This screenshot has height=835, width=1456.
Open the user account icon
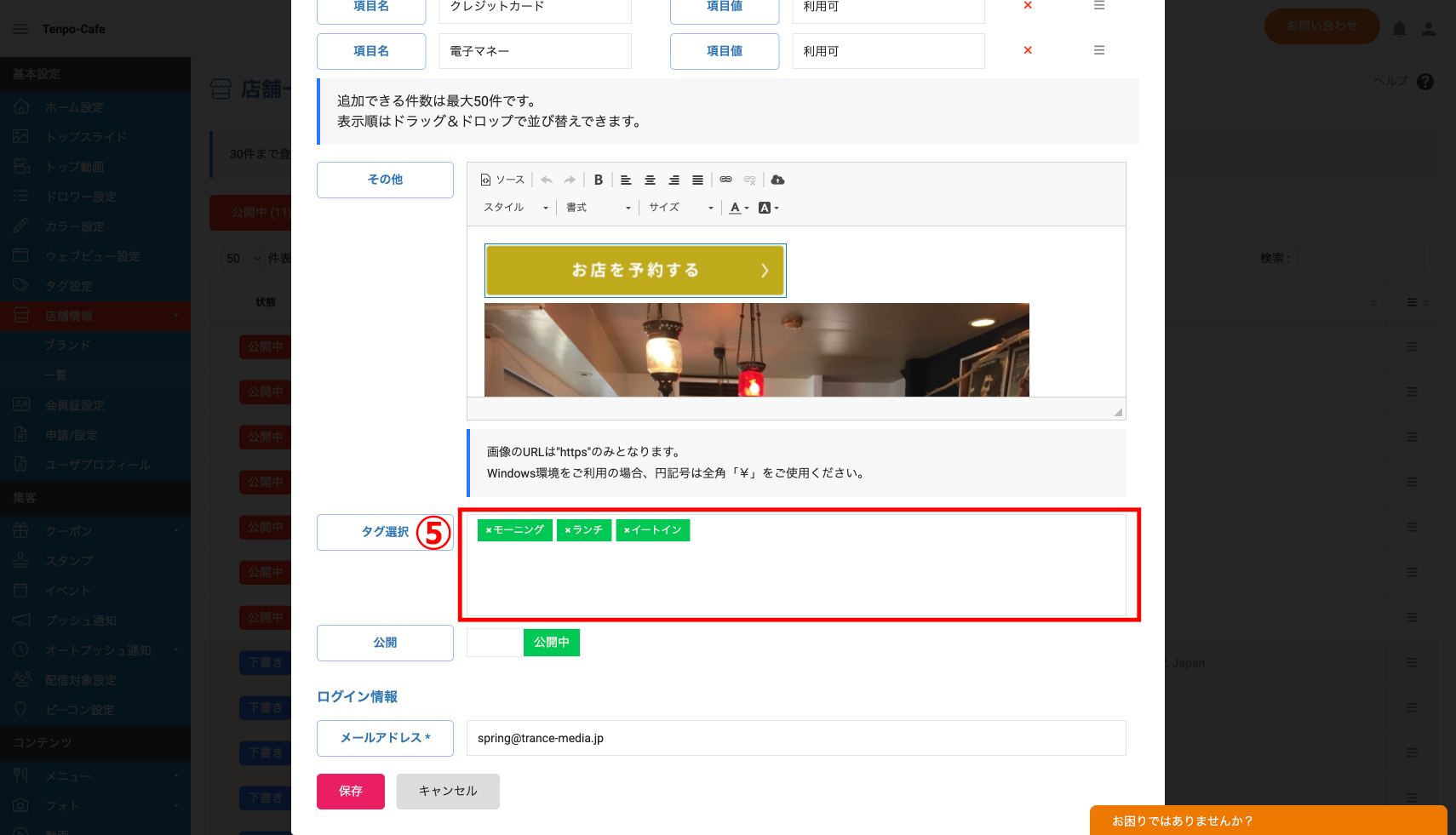(x=1429, y=29)
